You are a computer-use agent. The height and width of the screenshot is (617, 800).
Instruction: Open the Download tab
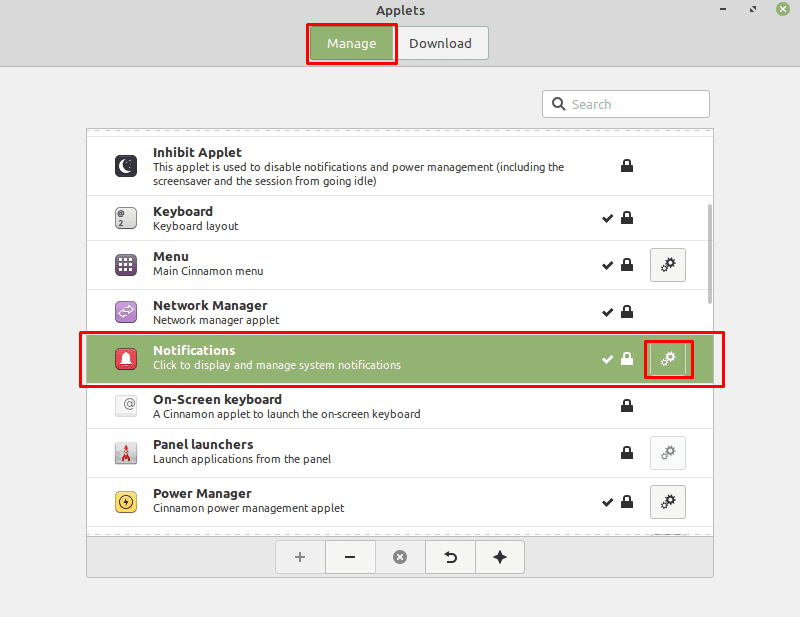441,43
